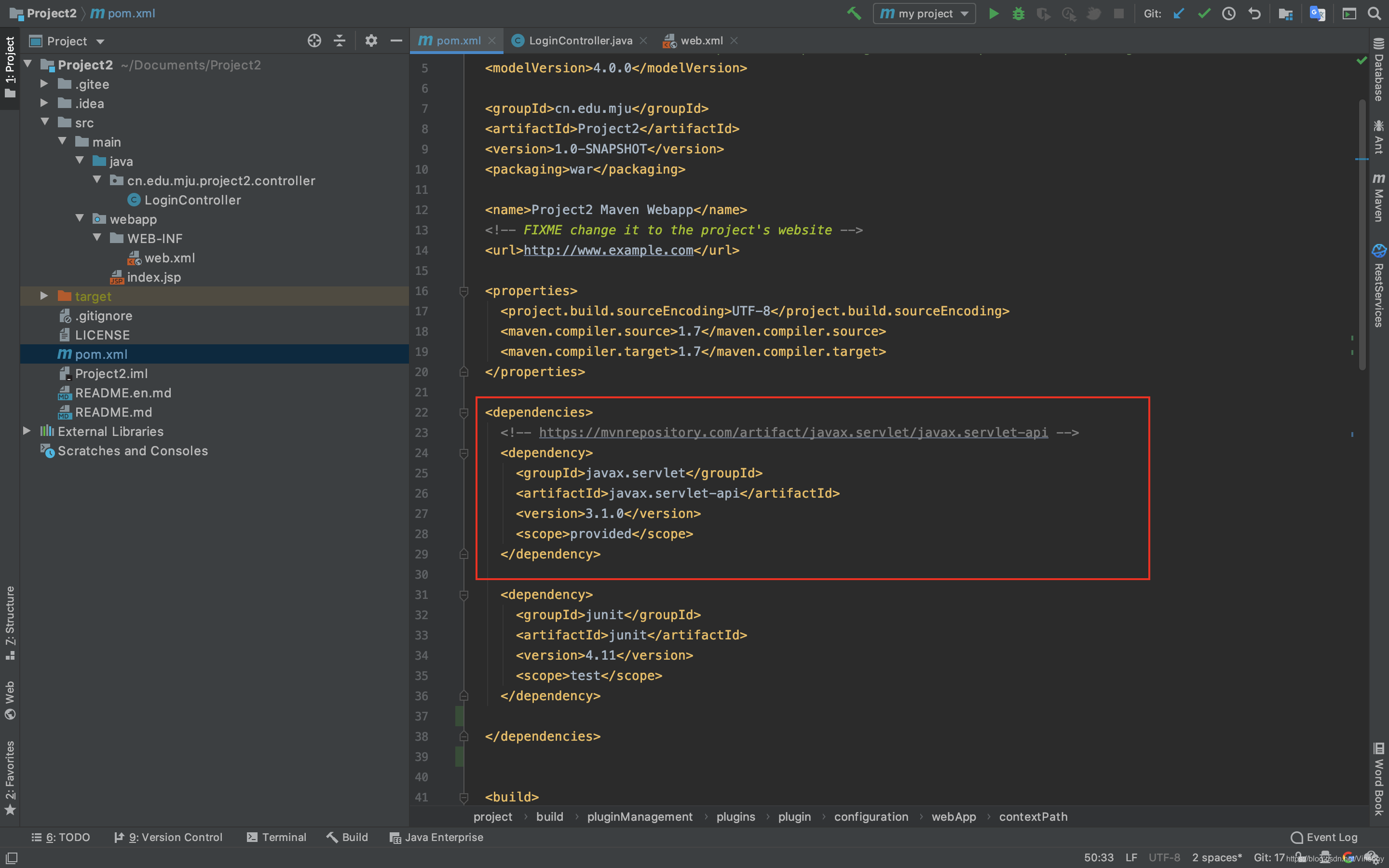Click the Translate plugin icon
The height and width of the screenshot is (868, 1389).
(1317, 13)
